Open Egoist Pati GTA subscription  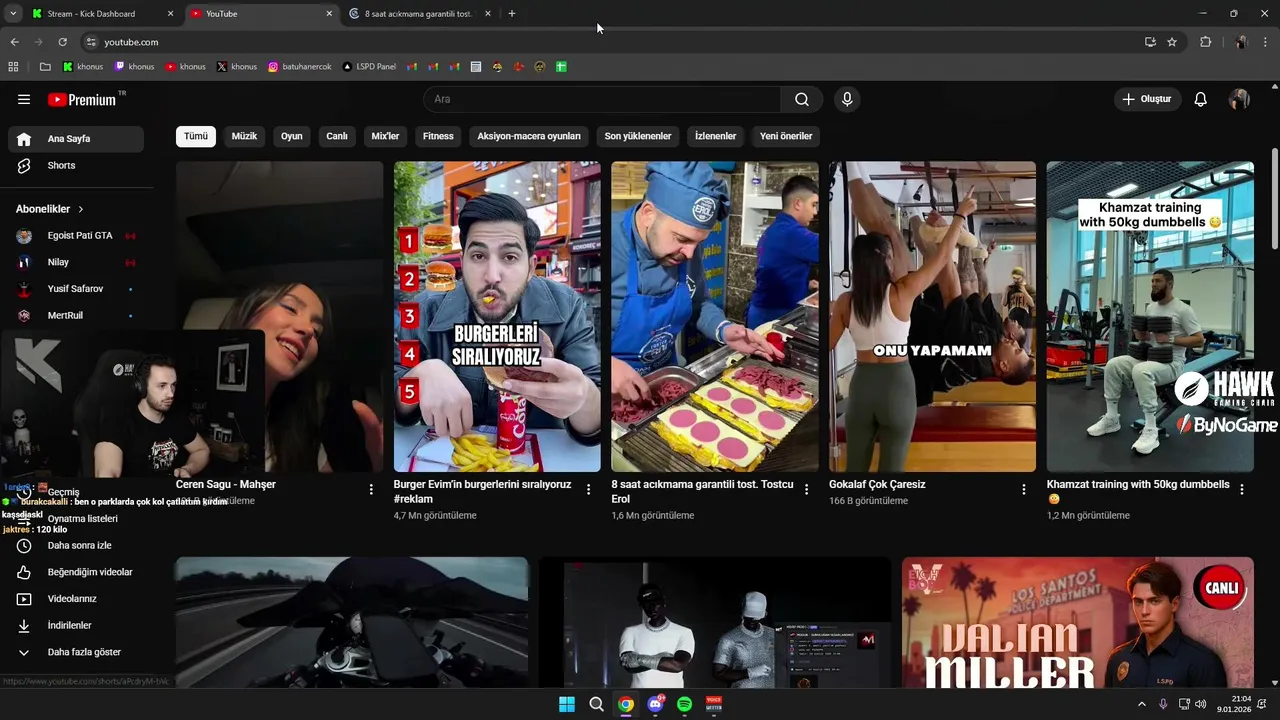pyautogui.click(x=76, y=236)
